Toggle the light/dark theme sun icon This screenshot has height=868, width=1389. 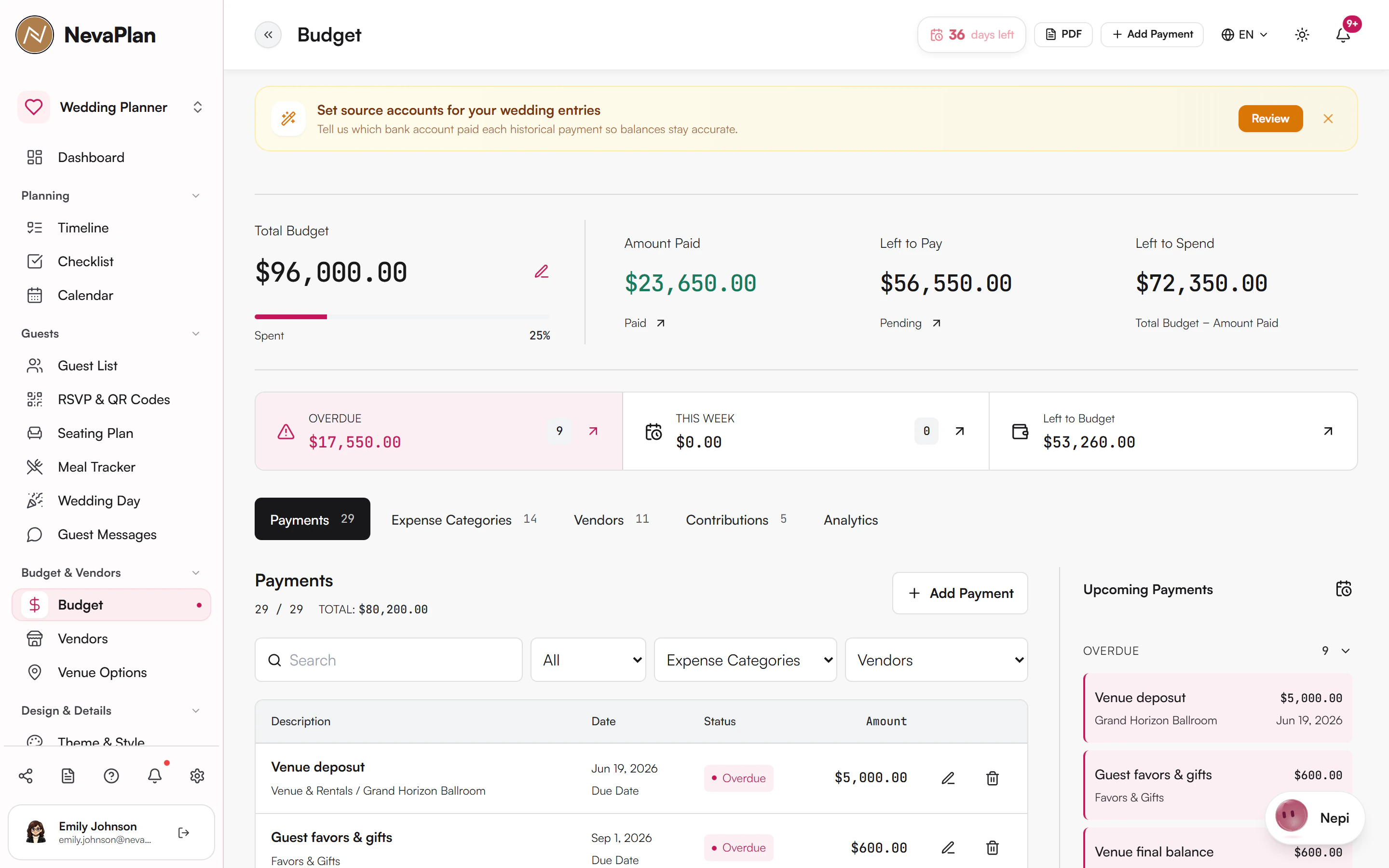[1302, 34]
